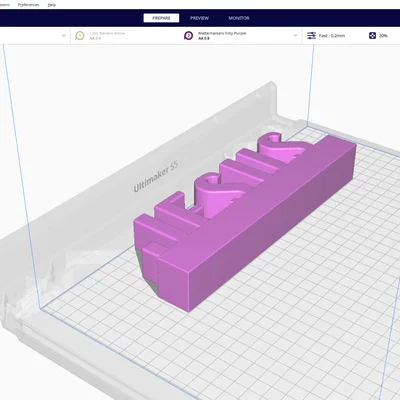Switch to the MONITOR stage tab
400x400 pixels.
click(x=239, y=18)
